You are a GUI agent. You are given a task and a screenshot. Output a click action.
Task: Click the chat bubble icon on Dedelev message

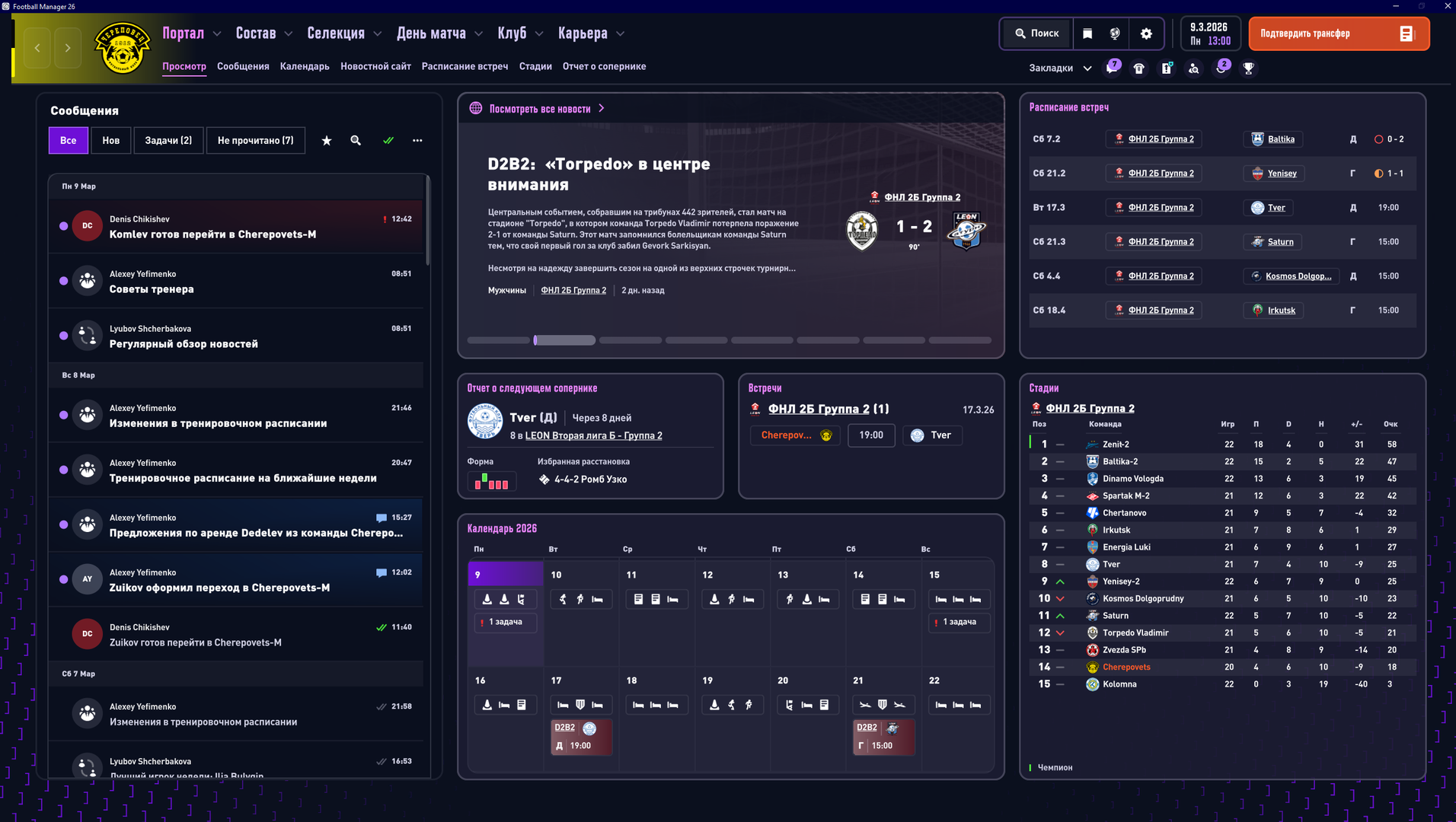click(x=382, y=518)
